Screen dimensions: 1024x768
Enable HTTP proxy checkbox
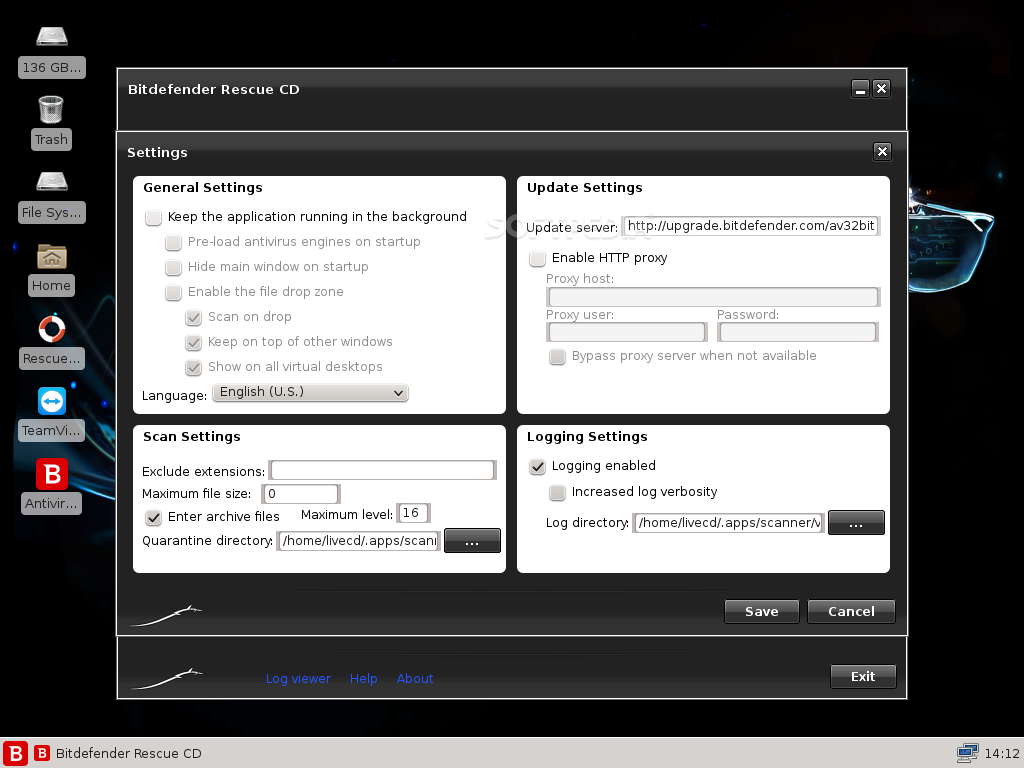click(x=537, y=259)
